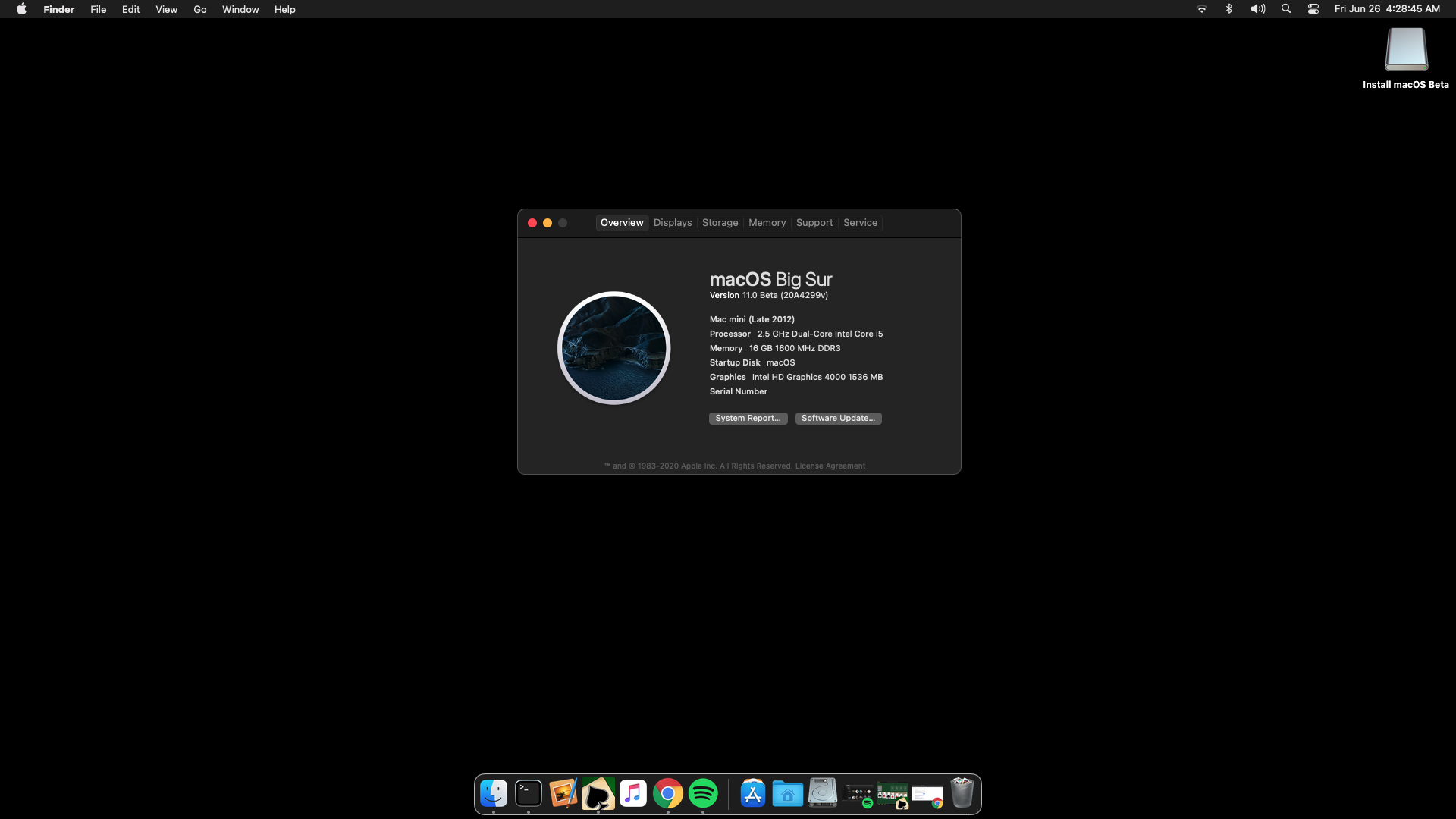The width and height of the screenshot is (1456, 819).
Task: Open the Storage tab
Action: pyautogui.click(x=720, y=223)
